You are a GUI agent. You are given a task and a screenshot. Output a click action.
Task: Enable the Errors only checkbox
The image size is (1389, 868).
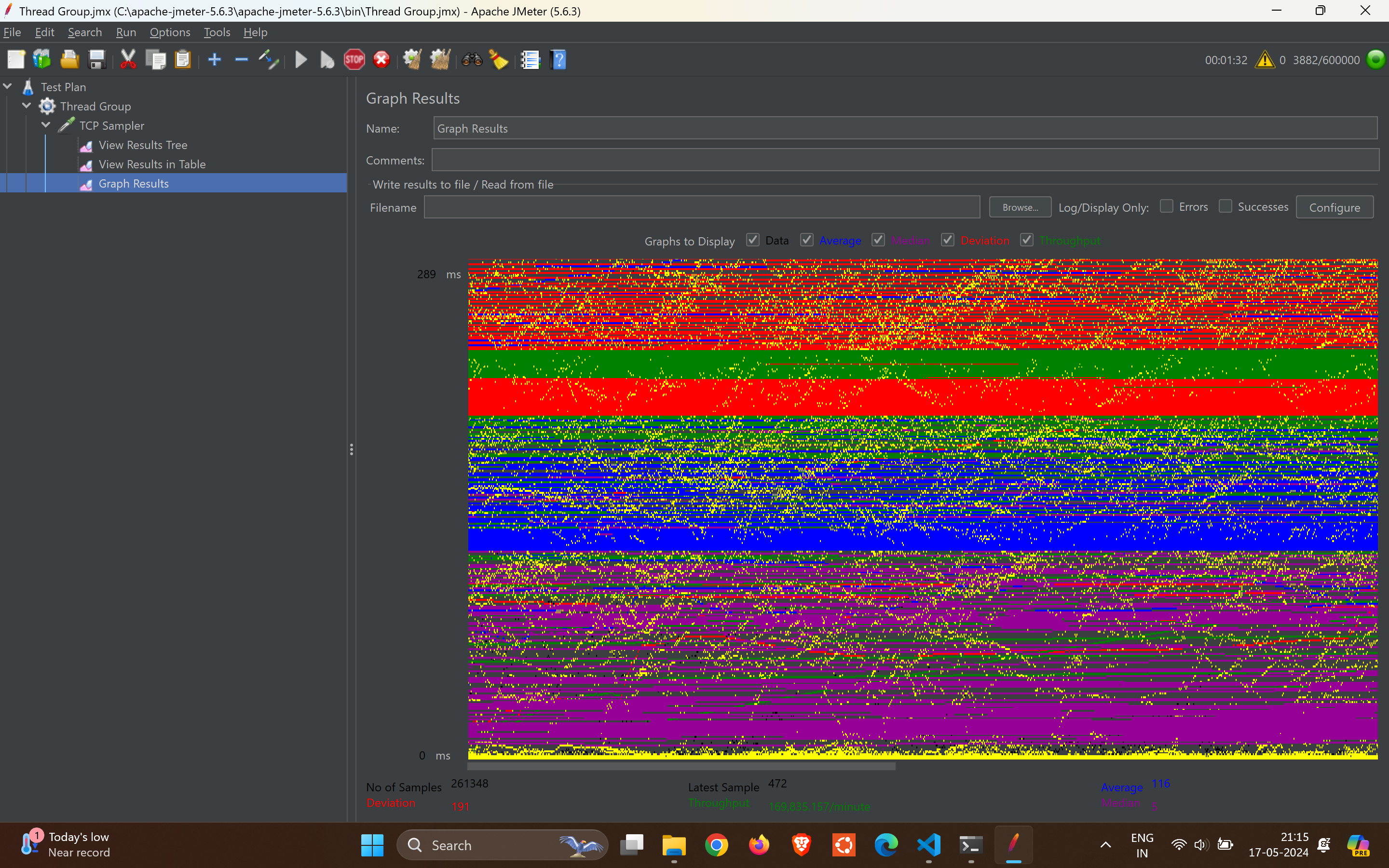click(1166, 207)
